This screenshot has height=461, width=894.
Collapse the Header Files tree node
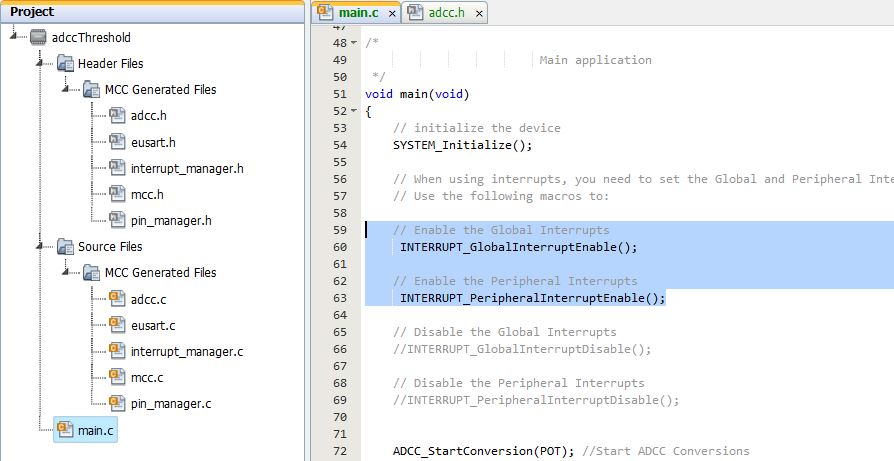click(40, 64)
